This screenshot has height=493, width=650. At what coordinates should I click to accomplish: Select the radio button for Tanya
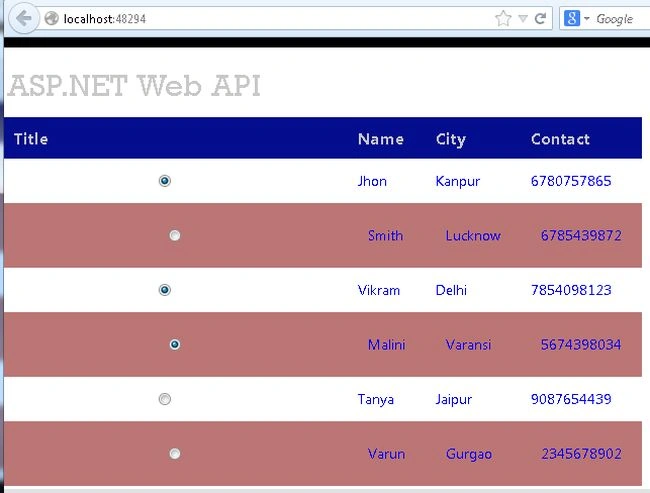click(x=165, y=399)
